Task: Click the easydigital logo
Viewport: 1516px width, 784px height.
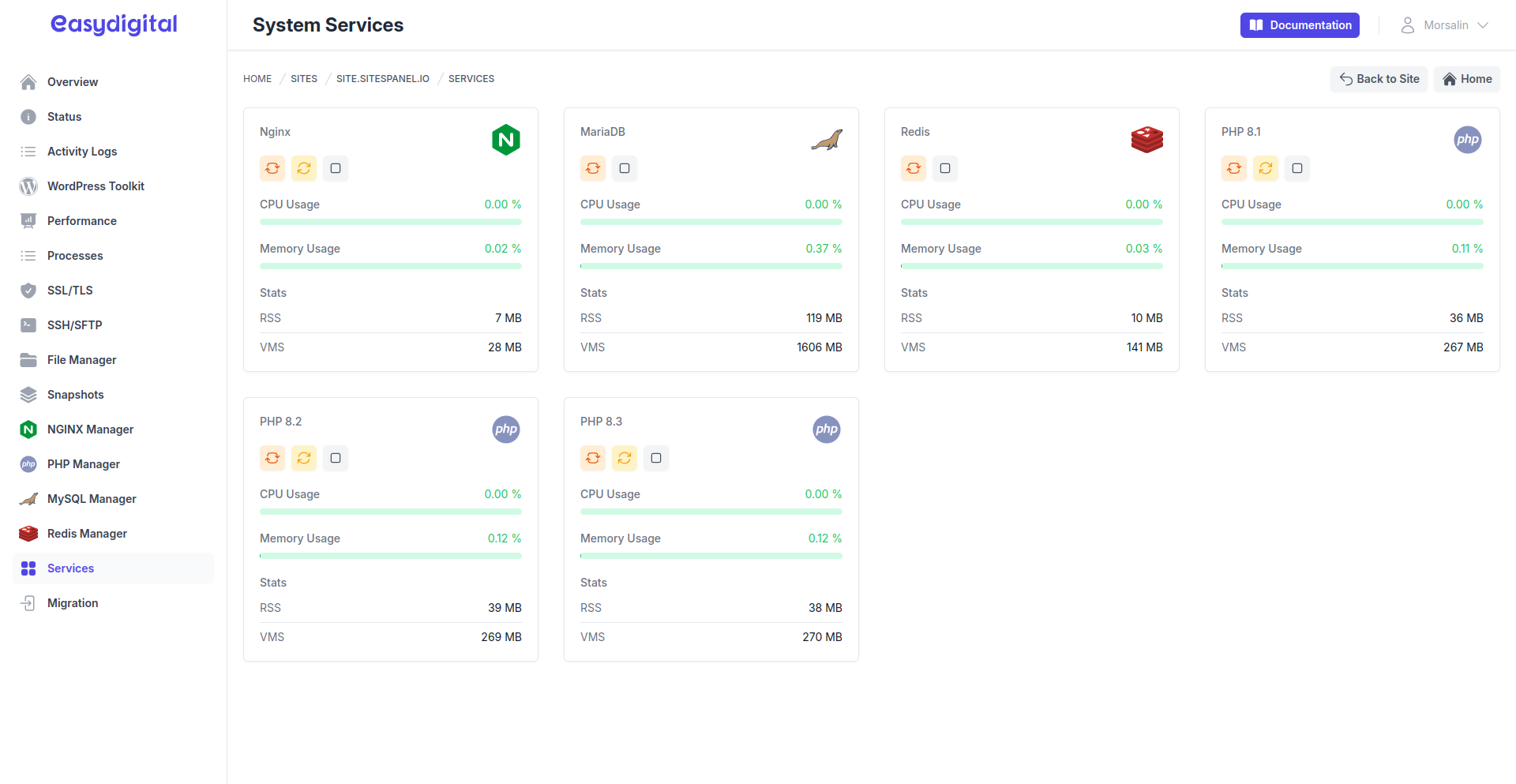Action: (x=114, y=25)
